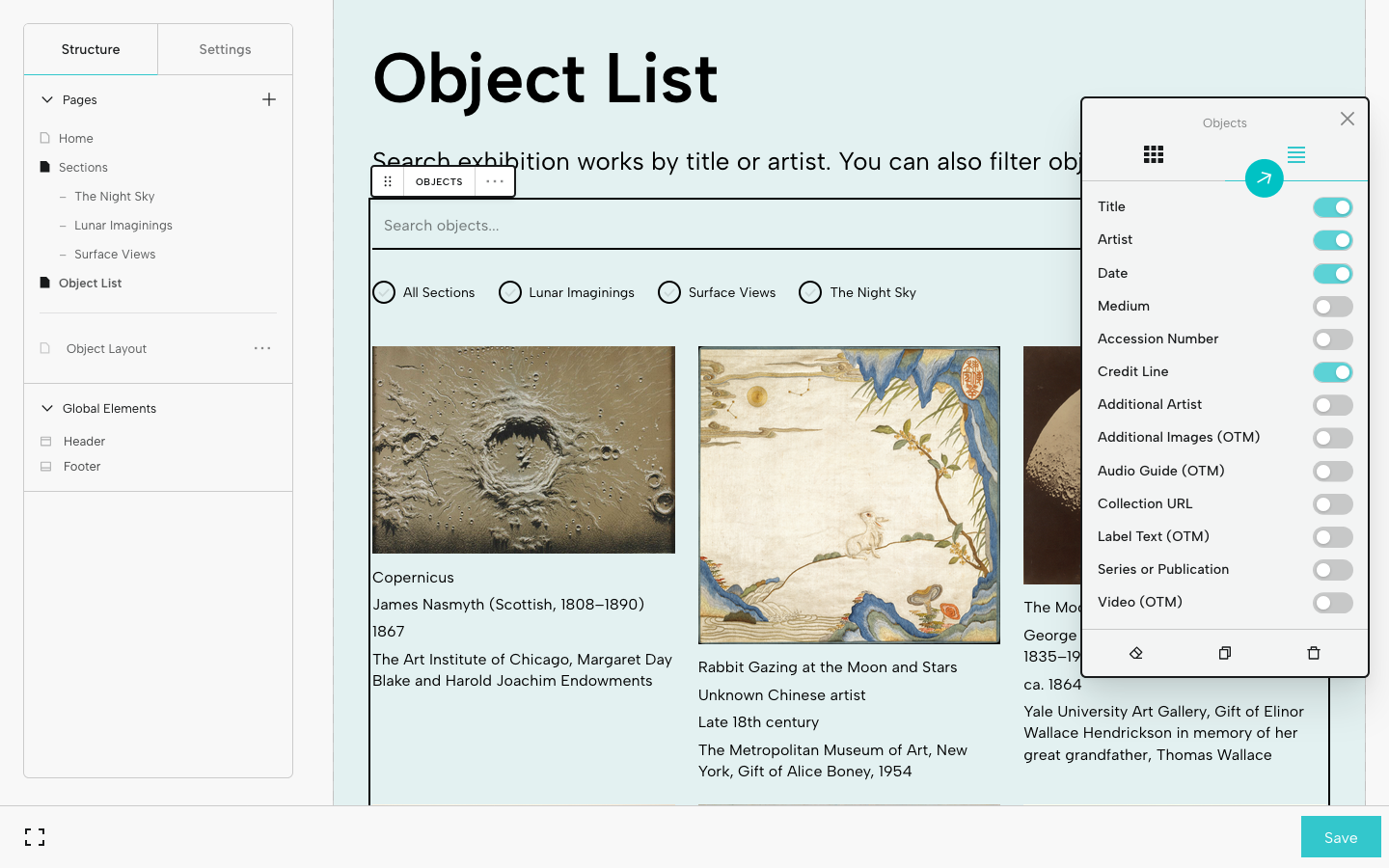Select the Lunar Imaginings filter radio
The height and width of the screenshot is (868, 1389).
510,292
